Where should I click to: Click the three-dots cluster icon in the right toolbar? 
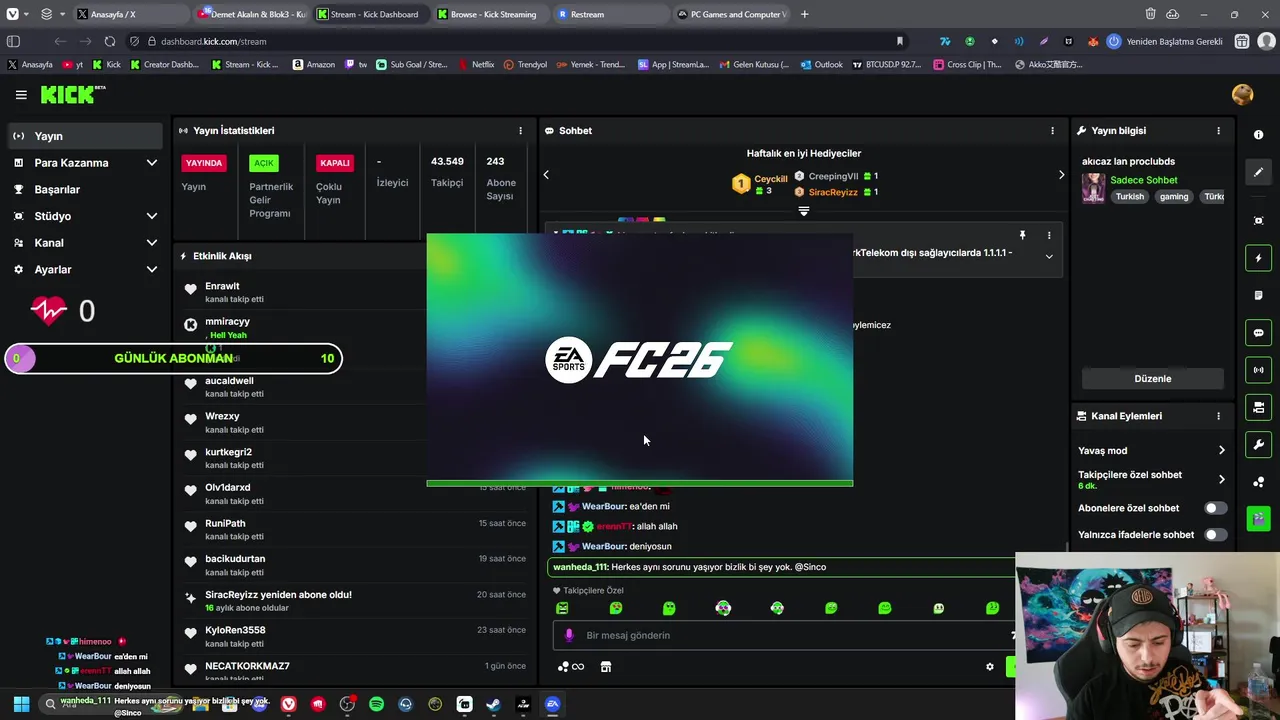point(1258,482)
